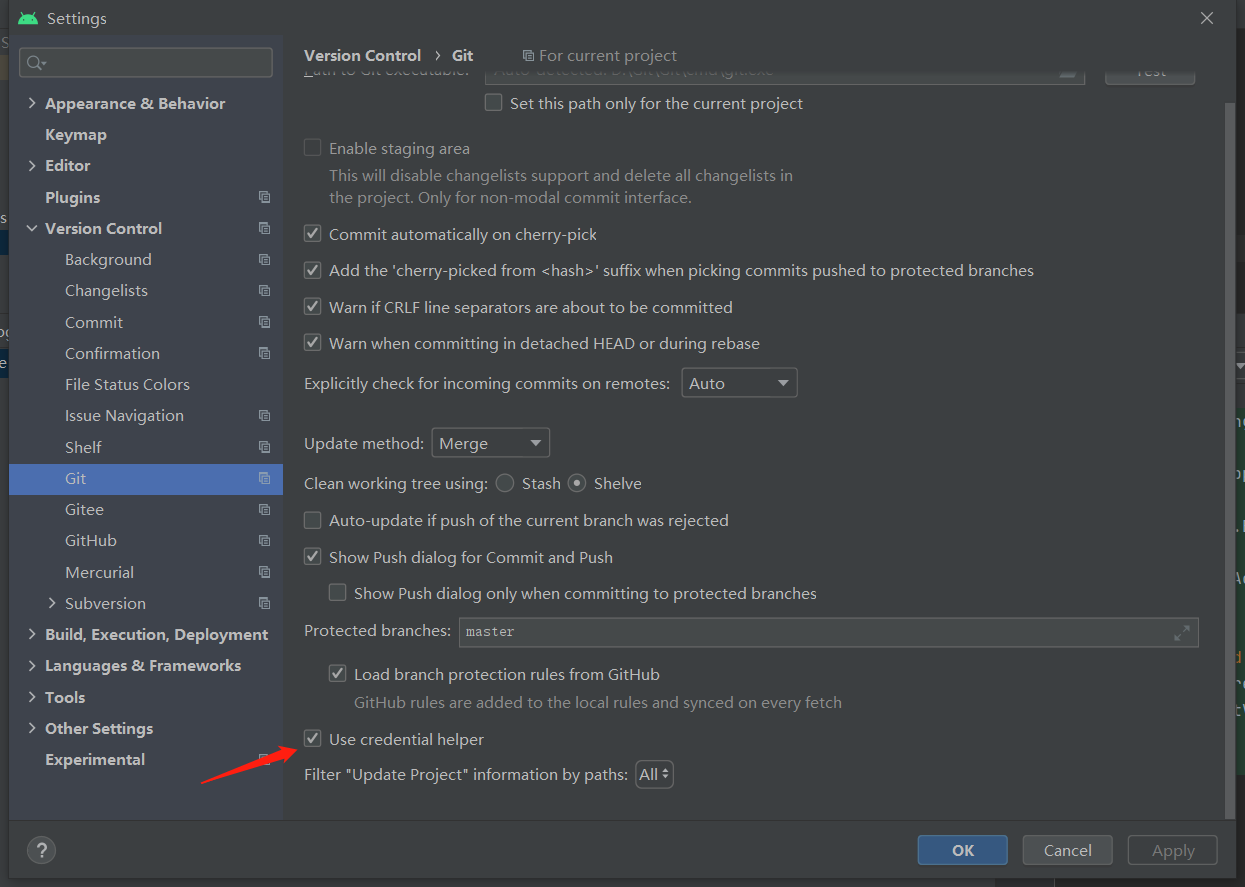Open the Update method 'Merge' dropdown

pyautogui.click(x=490, y=443)
